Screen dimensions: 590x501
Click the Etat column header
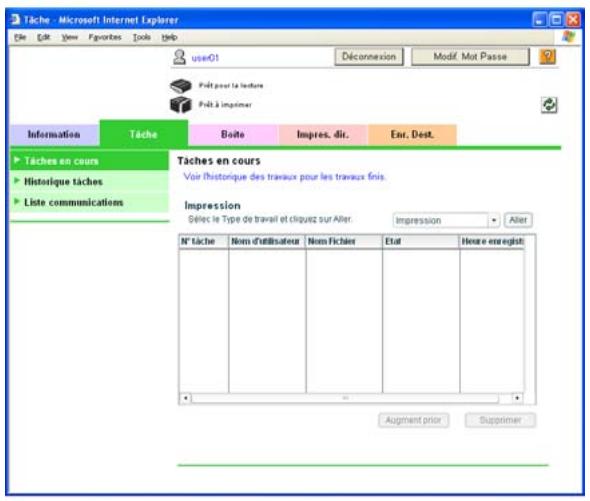421,241
